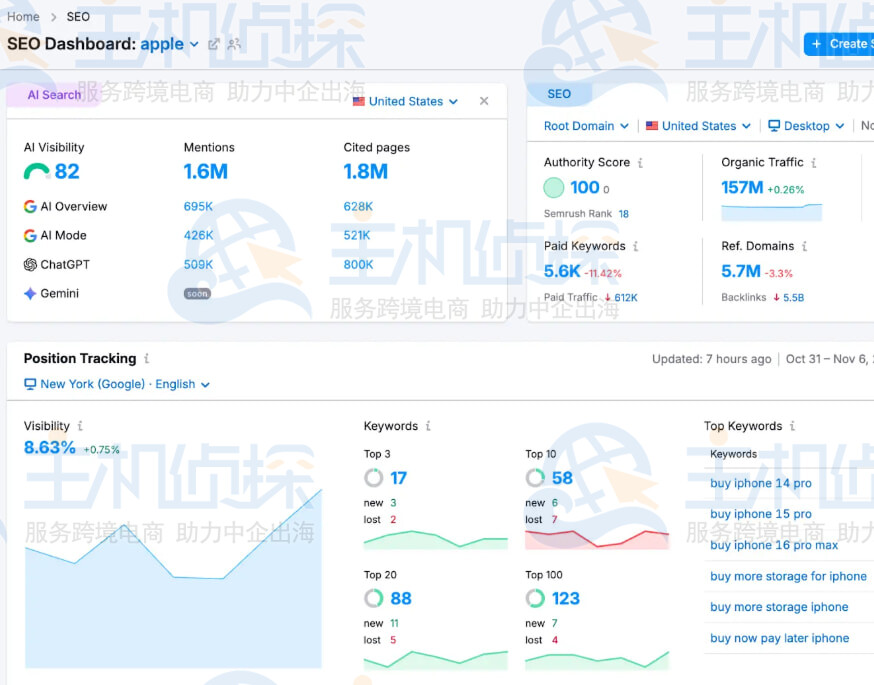874x685 pixels.
Task: Click the users icon in the dashboard header
Action: click(x=234, y=44)
